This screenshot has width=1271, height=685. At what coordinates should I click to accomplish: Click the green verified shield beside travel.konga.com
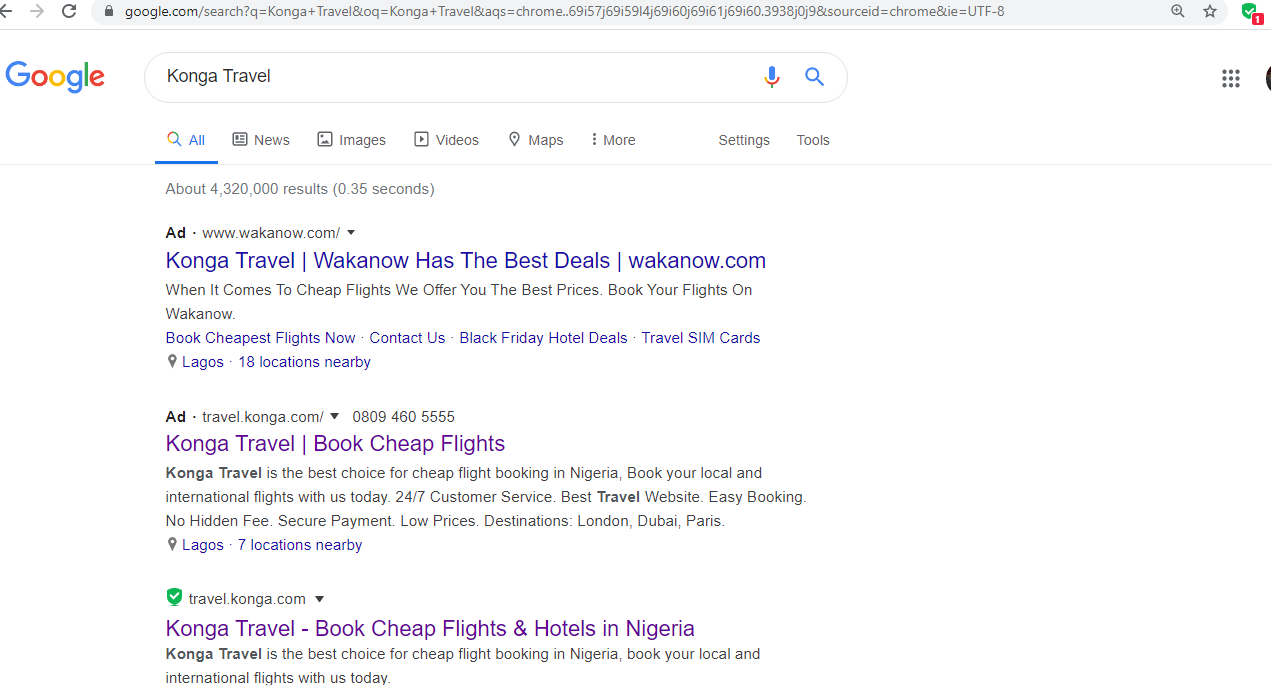[x=174, y=598]
